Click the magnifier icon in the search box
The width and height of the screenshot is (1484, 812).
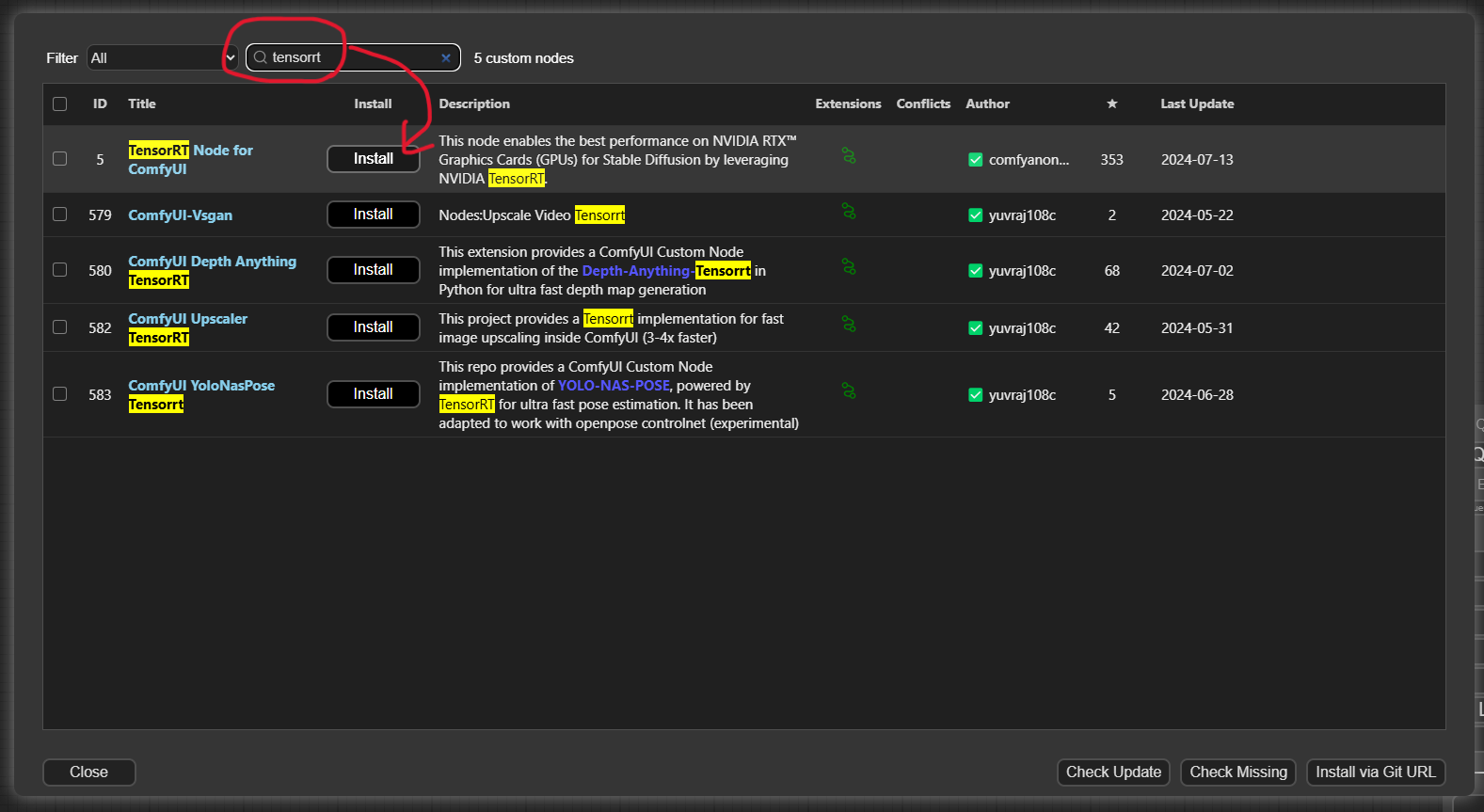(x=261, y=57)
